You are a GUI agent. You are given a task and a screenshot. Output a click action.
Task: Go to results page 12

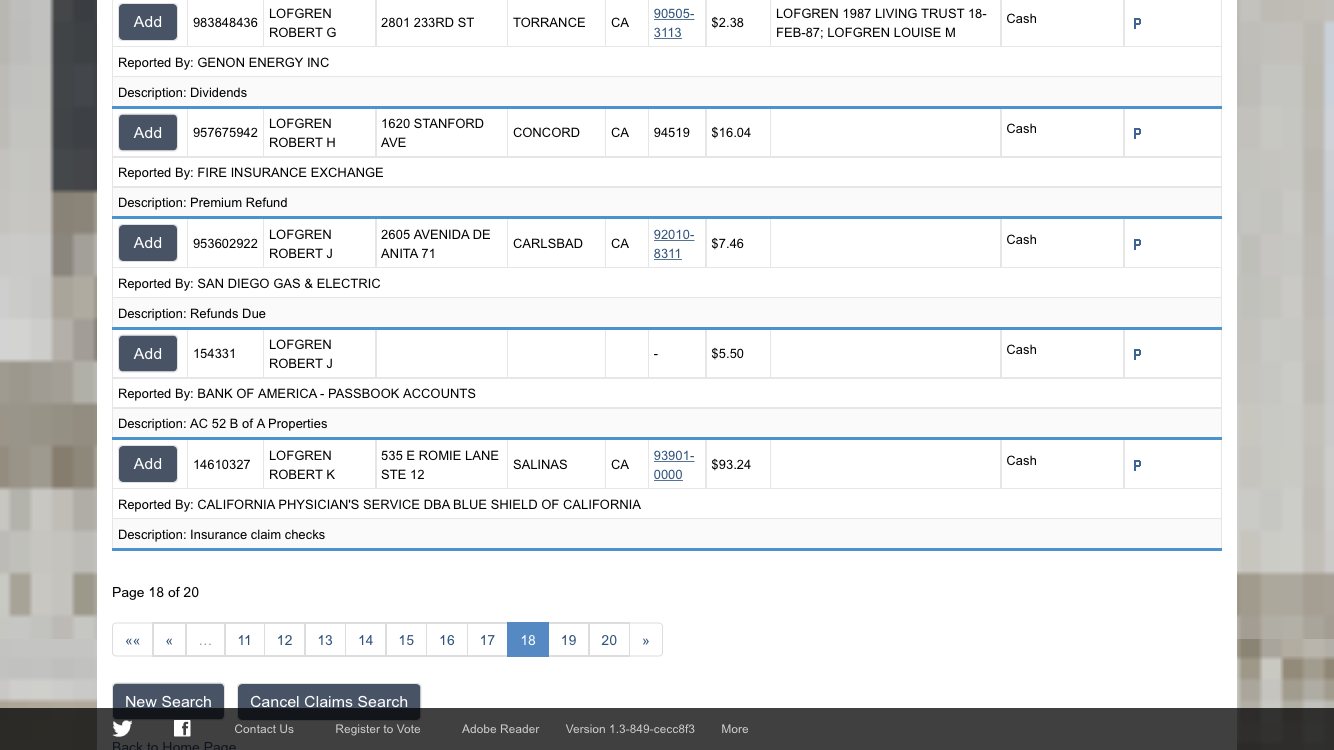pos(285,640)
